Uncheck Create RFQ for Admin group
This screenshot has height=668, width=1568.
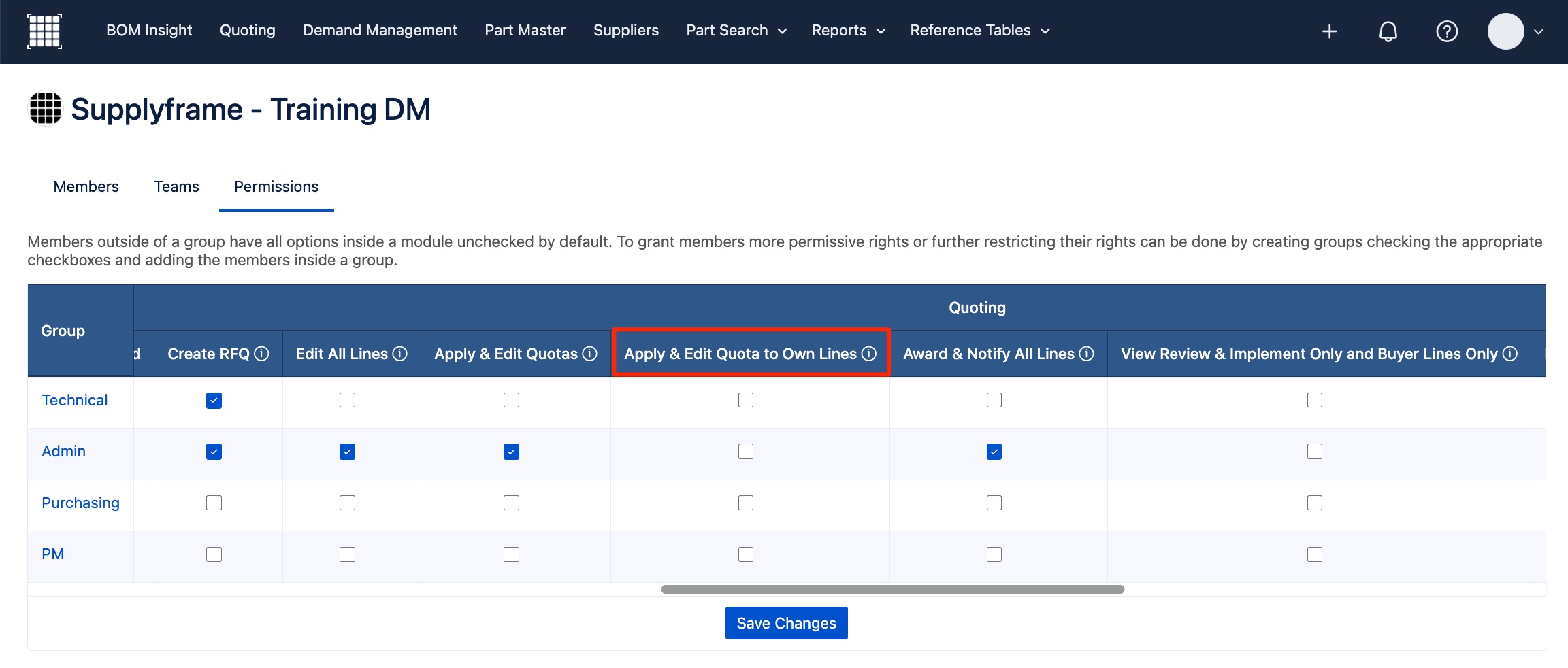click(x=214, y=452)
